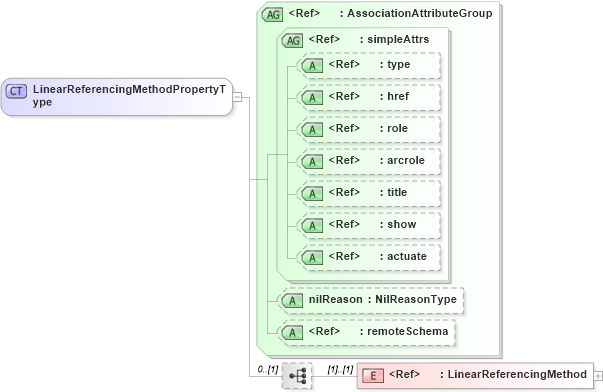Screen dimensions: 603x392
Task: Click the AG icon of simpleAttrs
Action: click(x=292, y=40)
